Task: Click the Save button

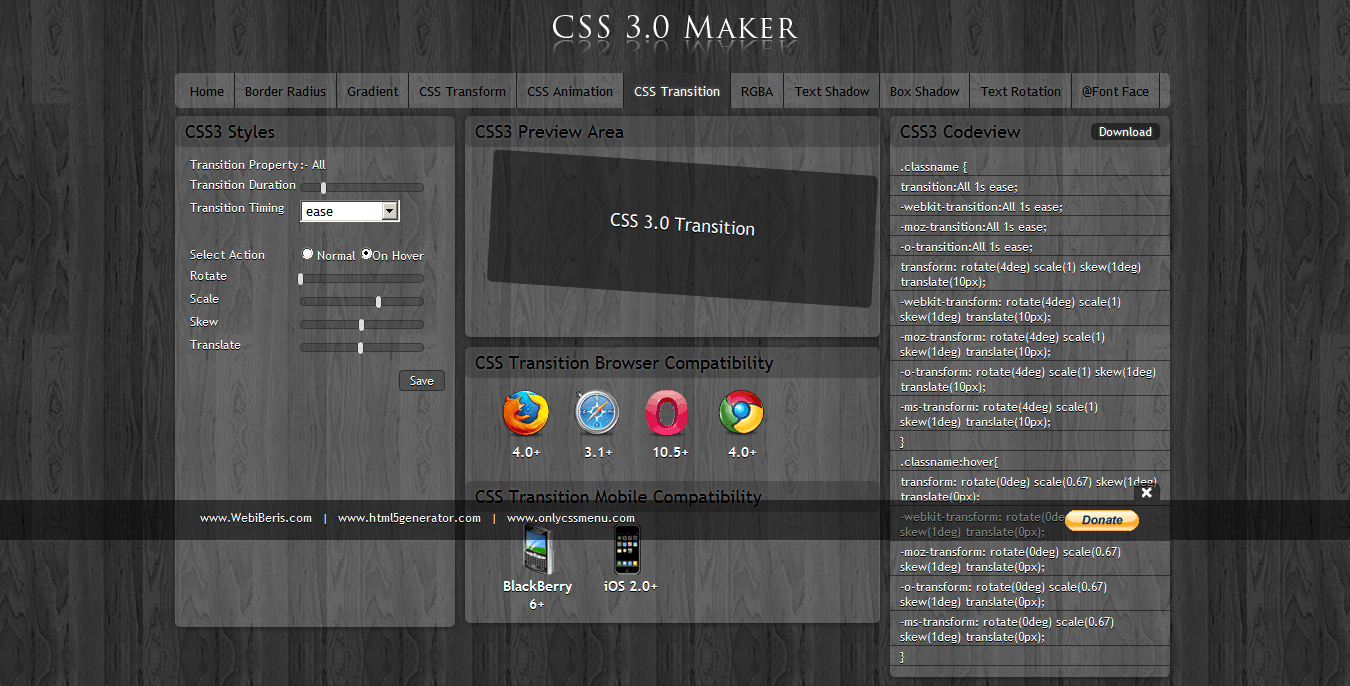Action: coord(422,380)
